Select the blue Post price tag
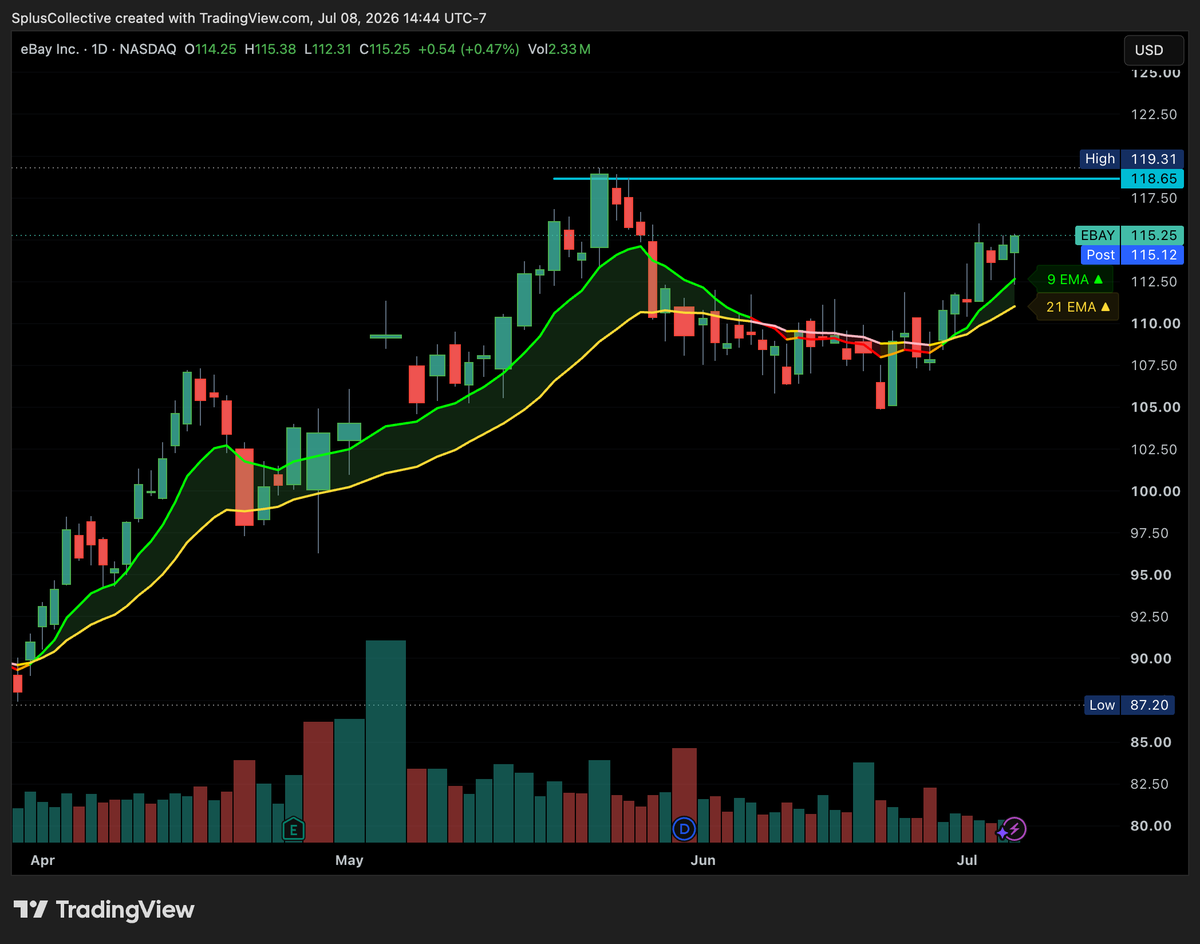The height and width of the screenshot is (944, 1200). [1129, 255]
